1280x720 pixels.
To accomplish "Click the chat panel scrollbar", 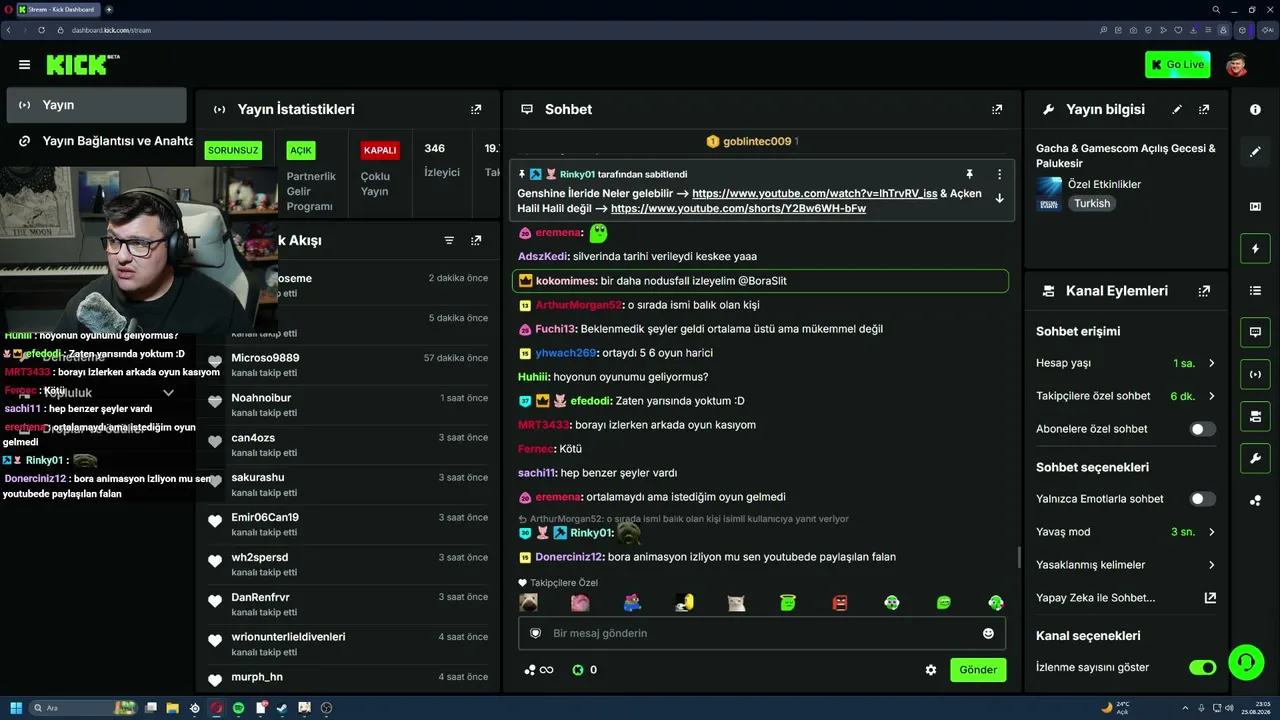I will (x=1019, y=557).
